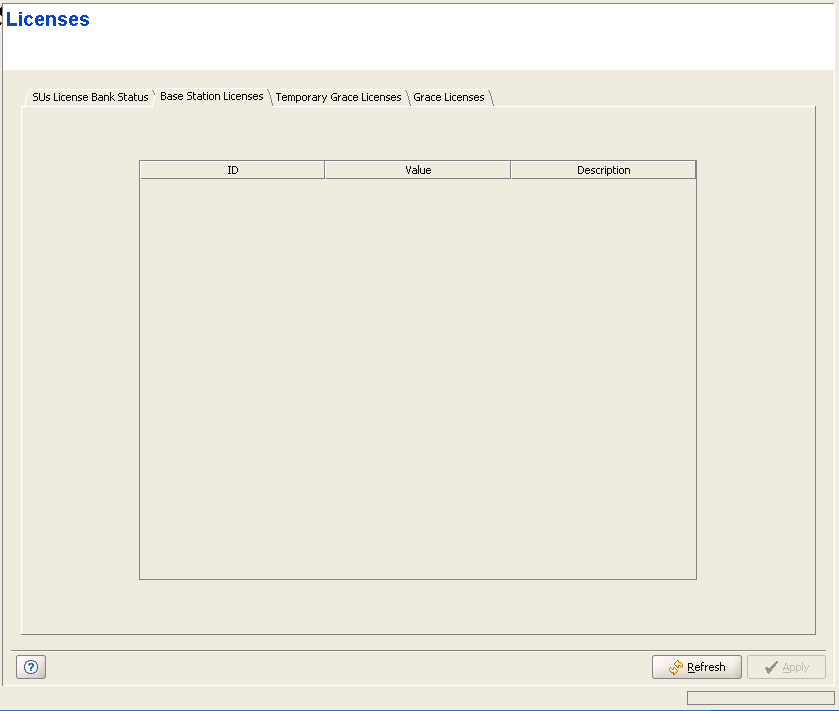
Task: Go to the Grace Licenses tab
Action: tap(448, 97)
